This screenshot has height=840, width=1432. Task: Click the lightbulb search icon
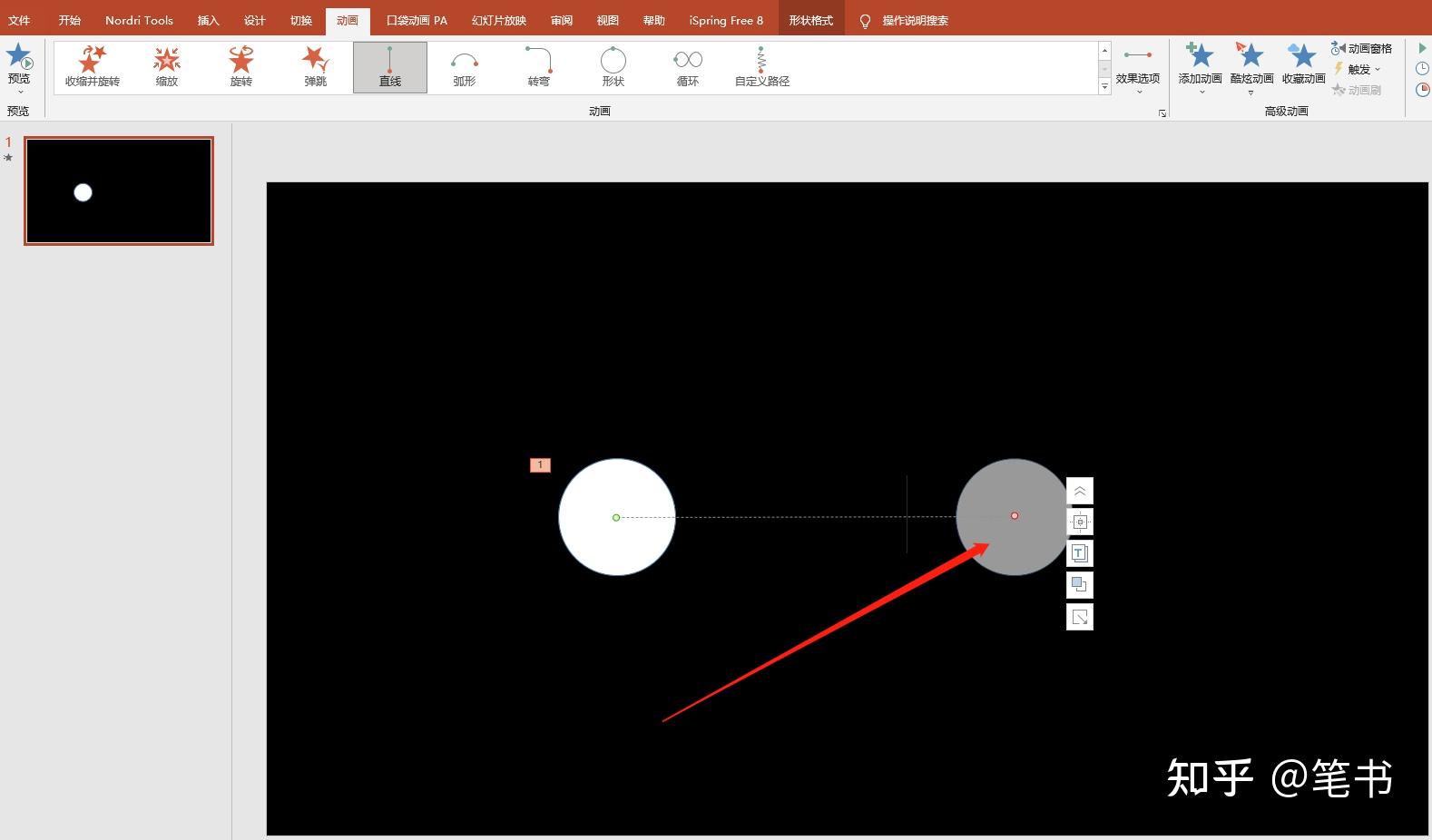pos(865,21)
